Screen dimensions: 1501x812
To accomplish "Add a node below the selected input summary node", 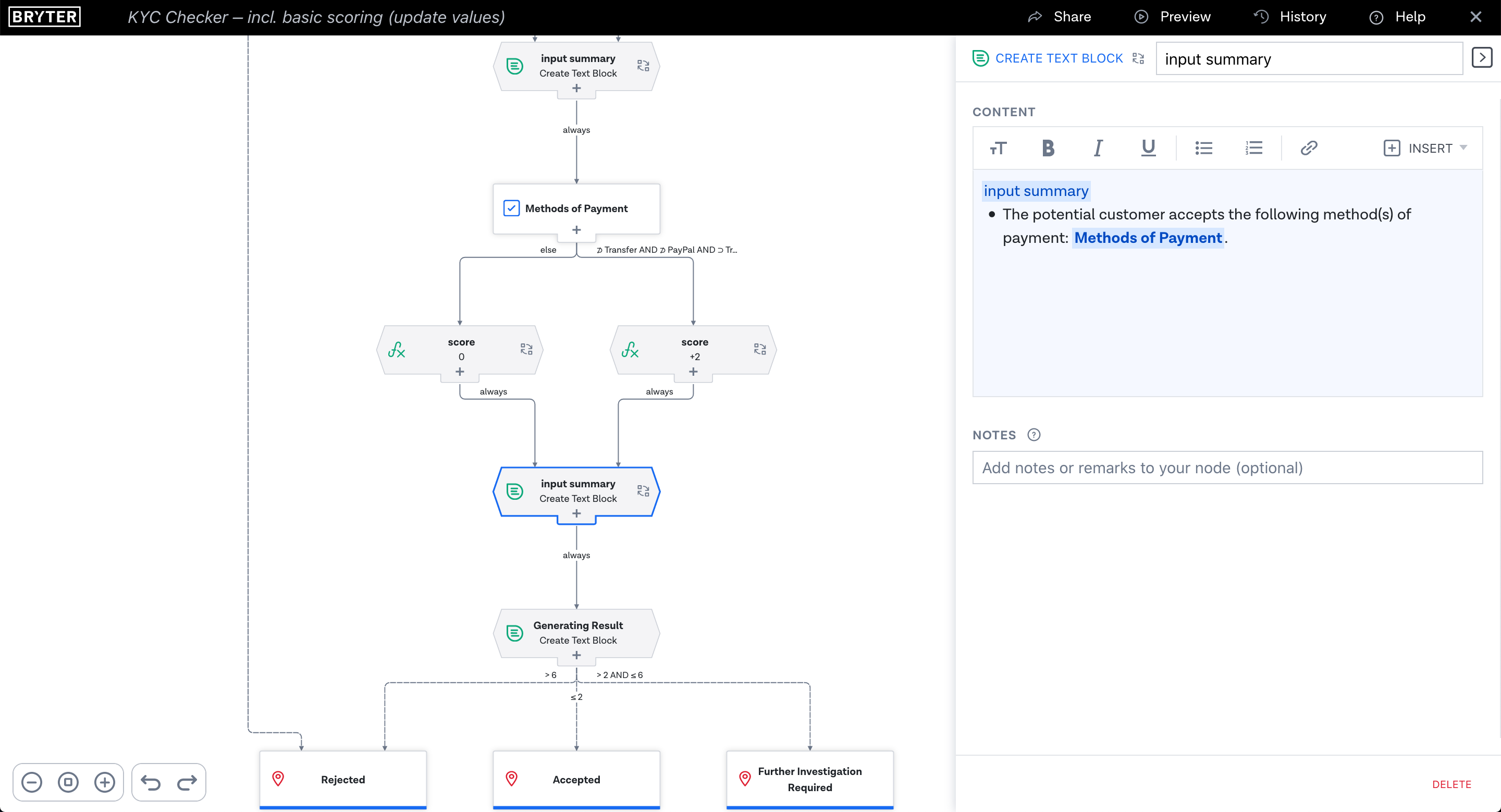I will (x=576, y=514).
